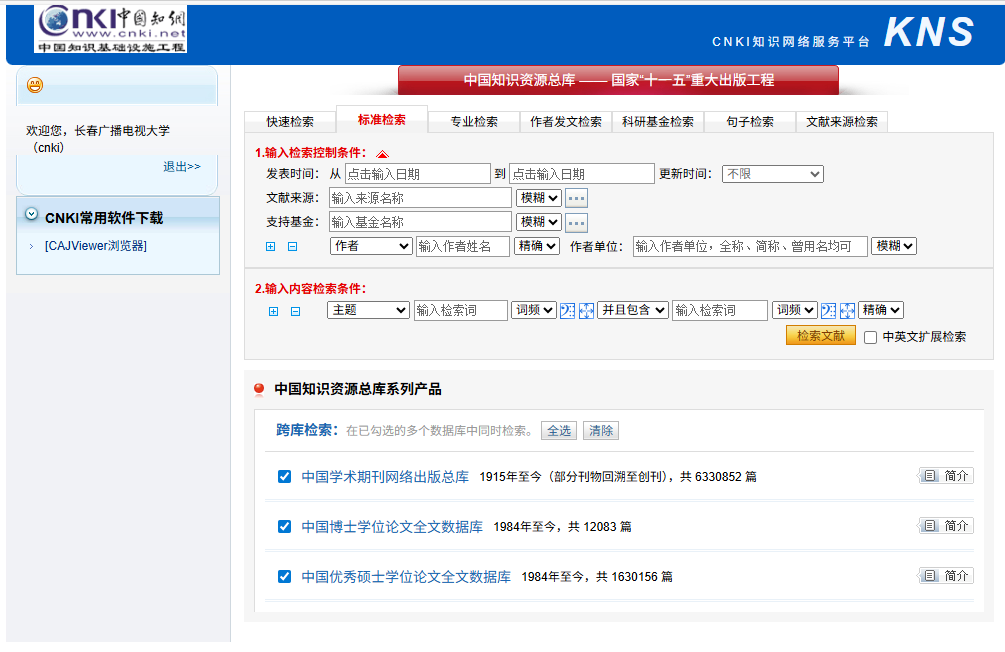Click the CNKI 中国知网 logo
1005x652 pixels.
coord(111,29)
